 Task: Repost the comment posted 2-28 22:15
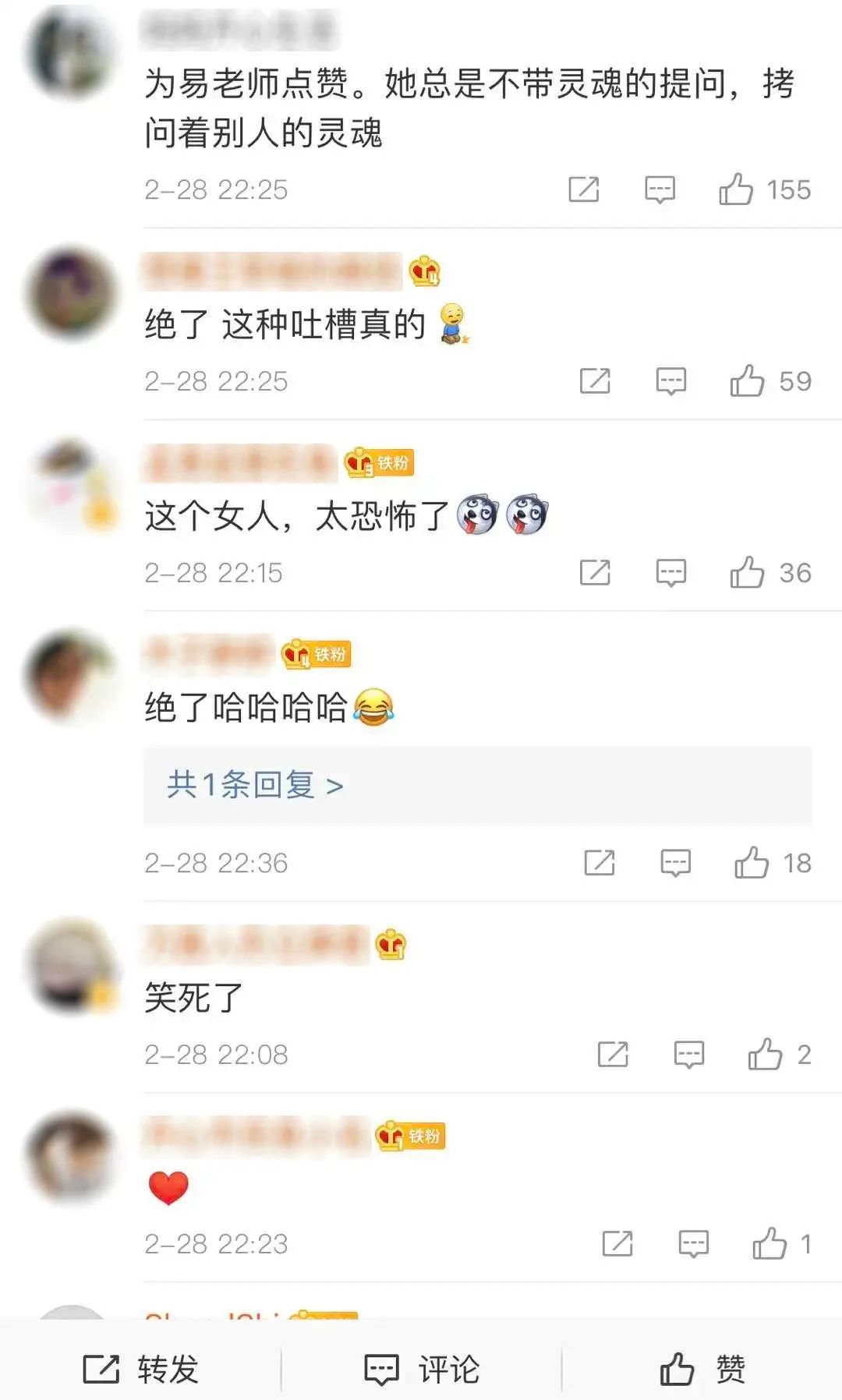595,573
